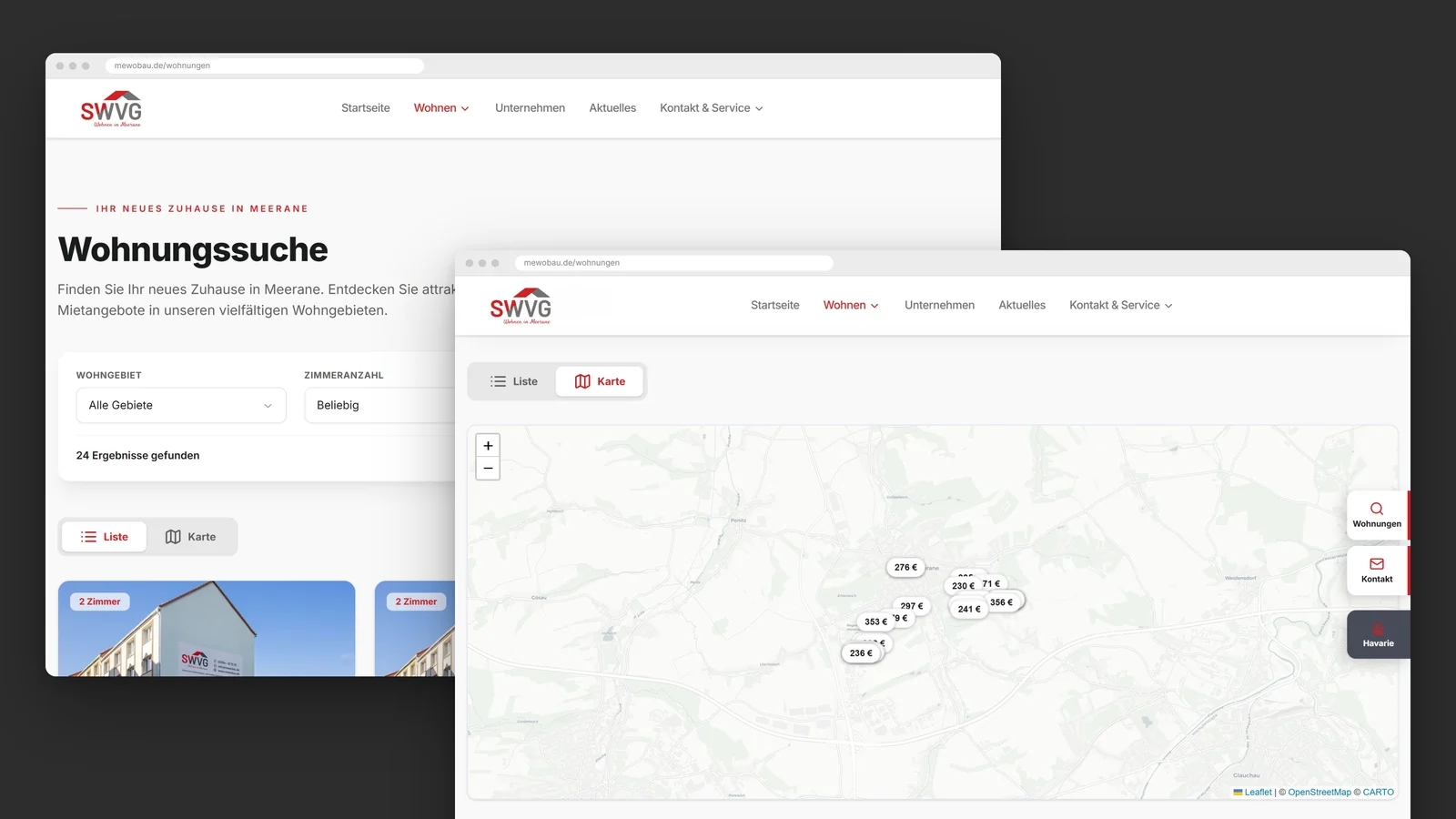Open Aktuelles in the front window nav
This screenshot has height=819, width=1456.
[x=1022, y=306]
